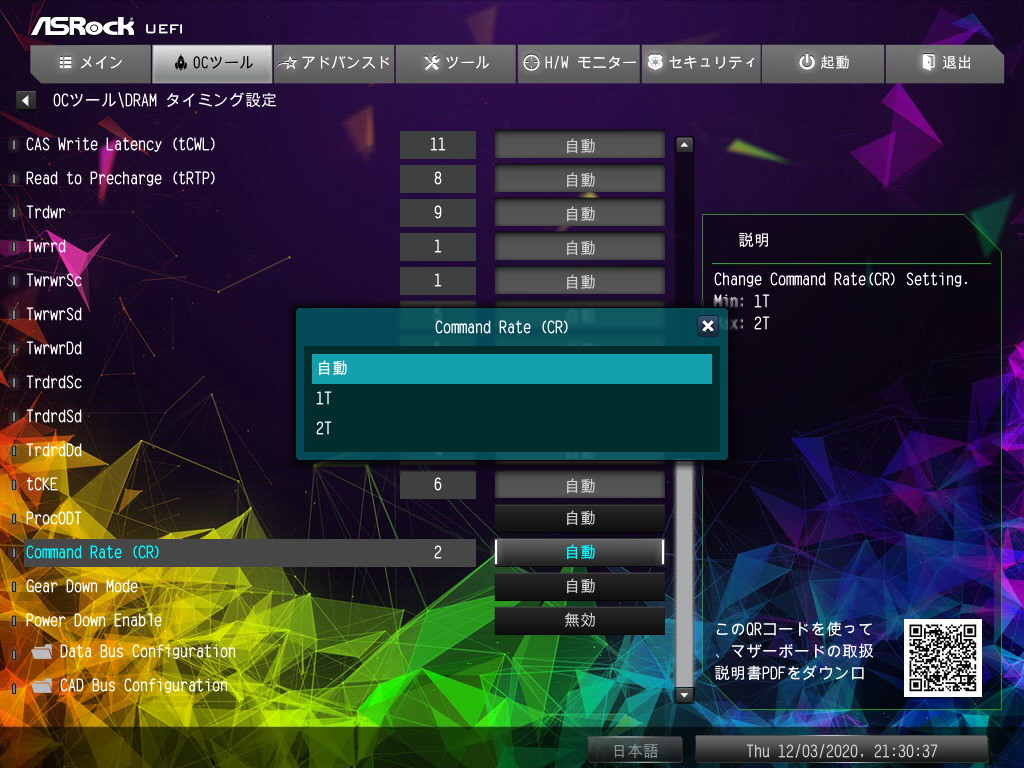Open the メイン main tab
Image resolution: width=1024 pixels, height=768 pixels.
point(91,63)
